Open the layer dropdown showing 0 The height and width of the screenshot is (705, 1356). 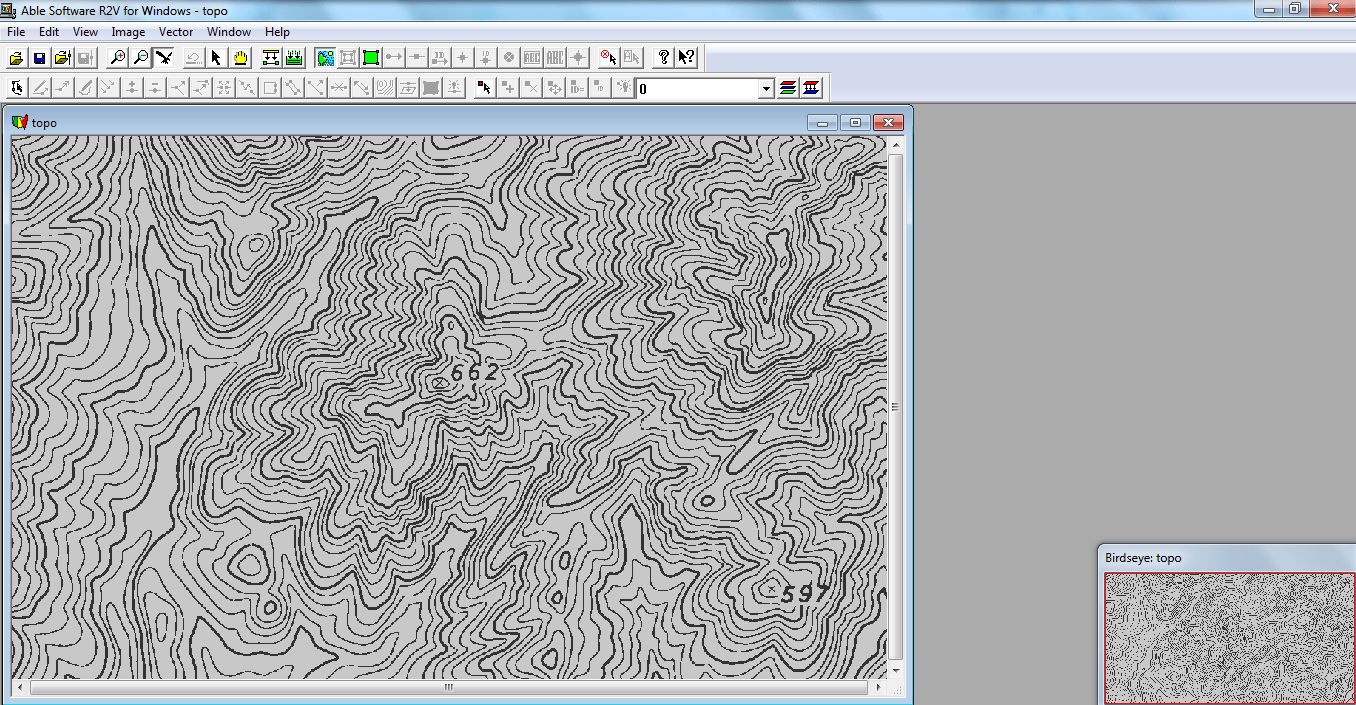pyautogui.click(x=767, y=89)
